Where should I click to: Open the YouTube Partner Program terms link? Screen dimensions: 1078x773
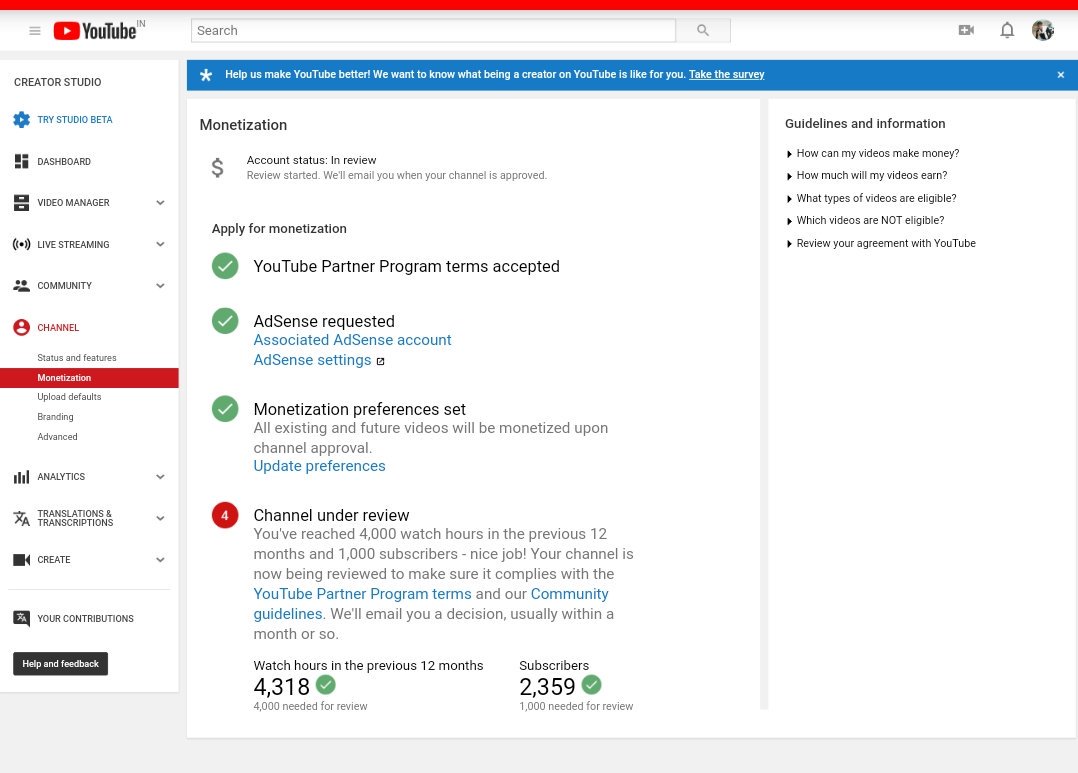click(x=362, y=594)
